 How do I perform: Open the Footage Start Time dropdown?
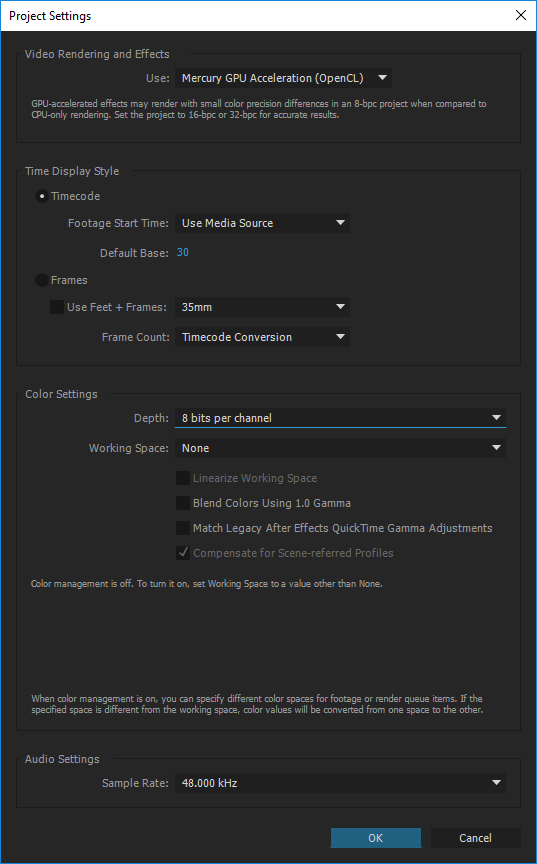[x=262, y=223]
